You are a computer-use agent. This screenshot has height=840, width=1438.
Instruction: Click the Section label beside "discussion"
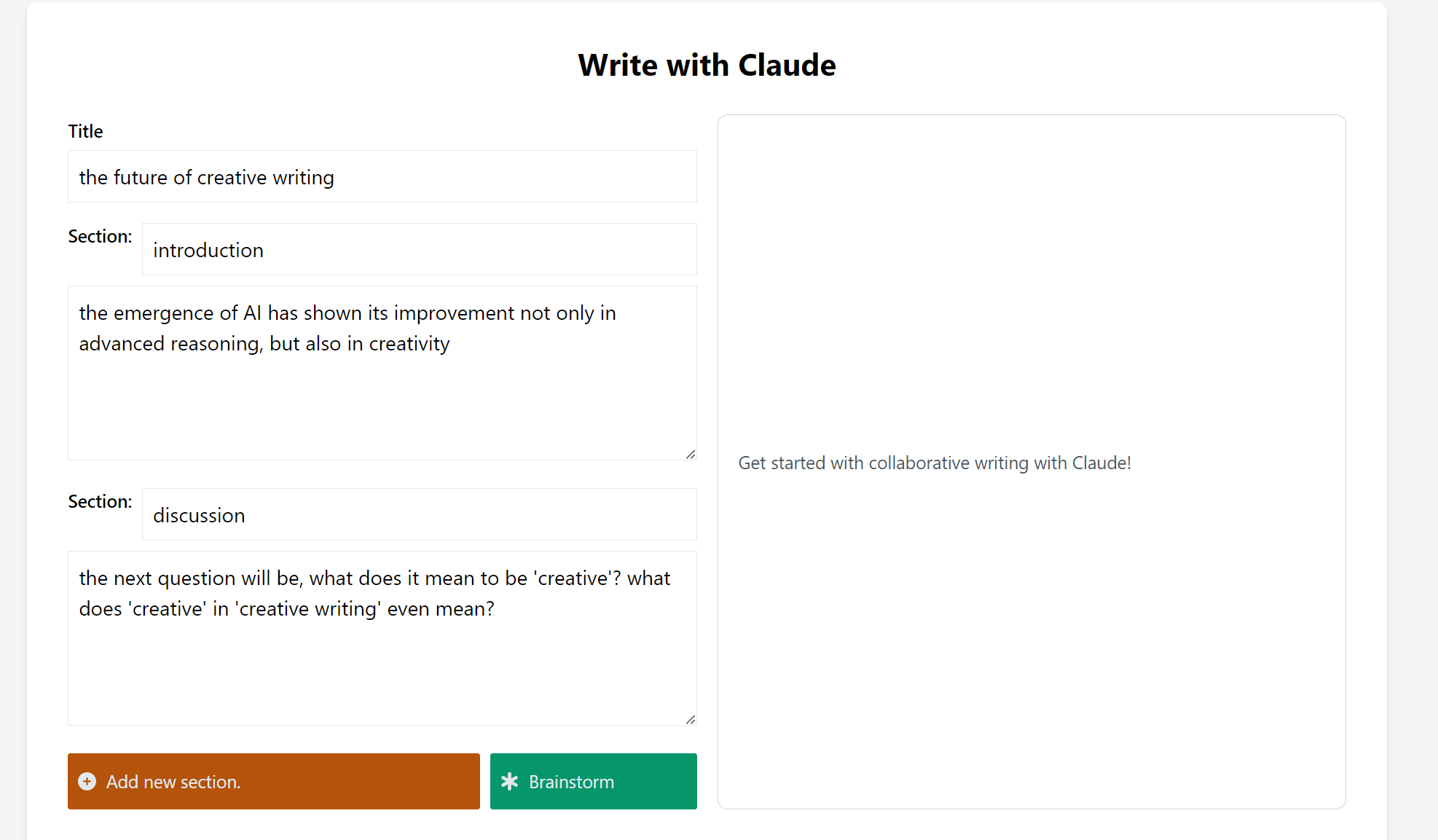click(x=100, y=502)
